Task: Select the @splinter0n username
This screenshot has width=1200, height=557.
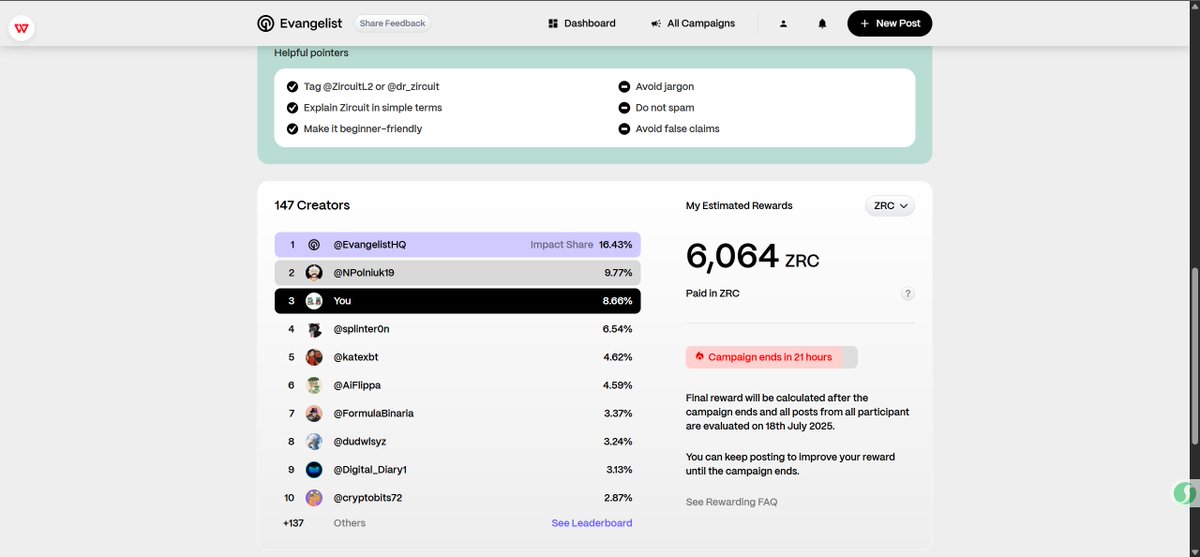Action: [361, 329]
